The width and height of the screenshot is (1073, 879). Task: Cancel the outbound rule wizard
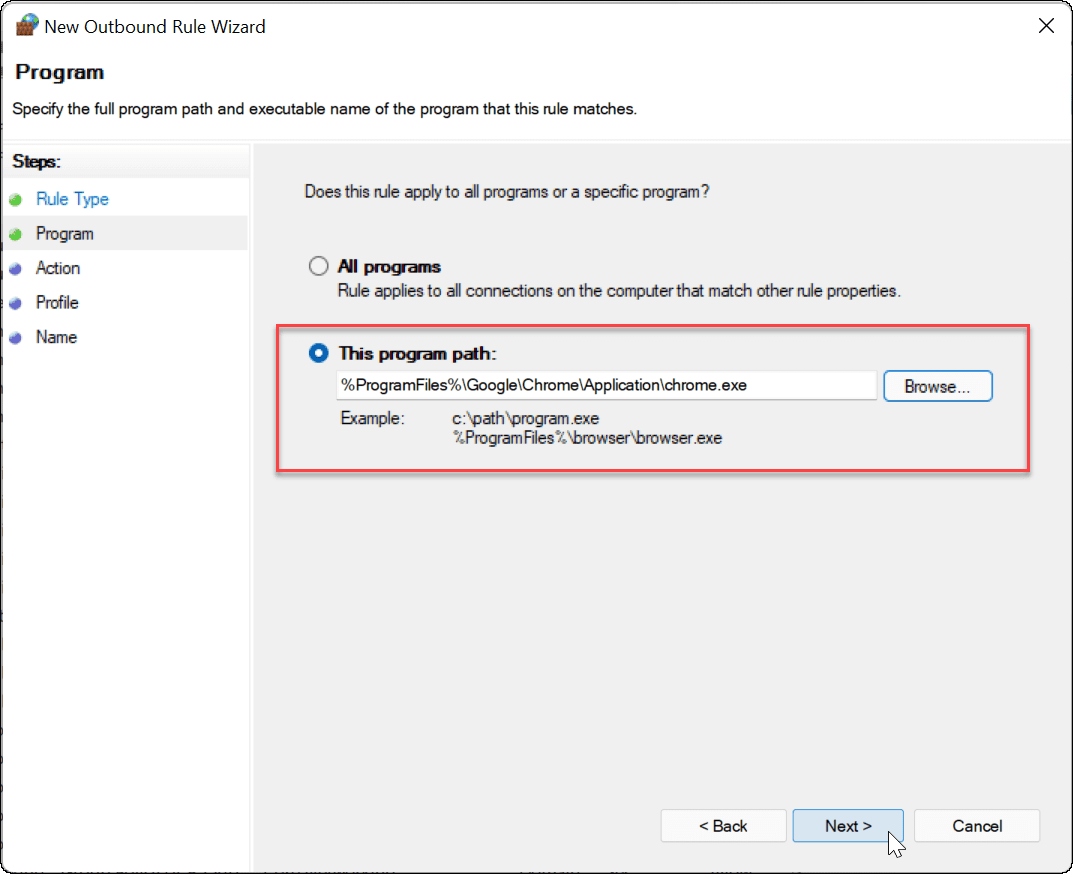coord(977,826)
